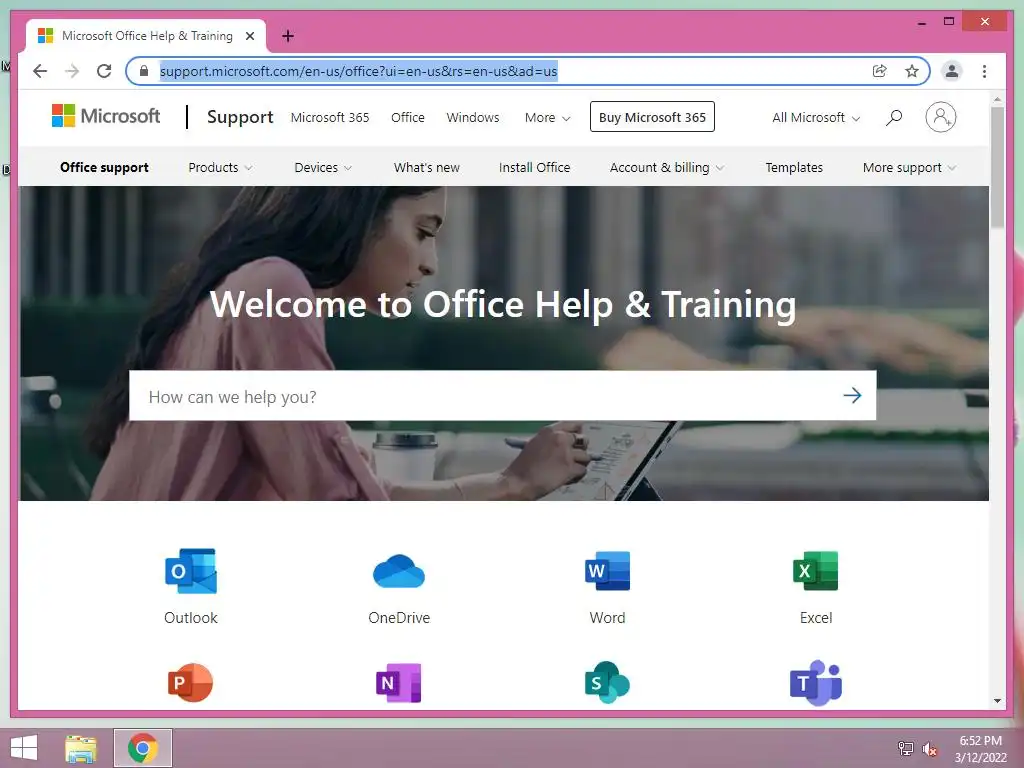Open Chrome's three-dot menu

click(x=984, y=71)
